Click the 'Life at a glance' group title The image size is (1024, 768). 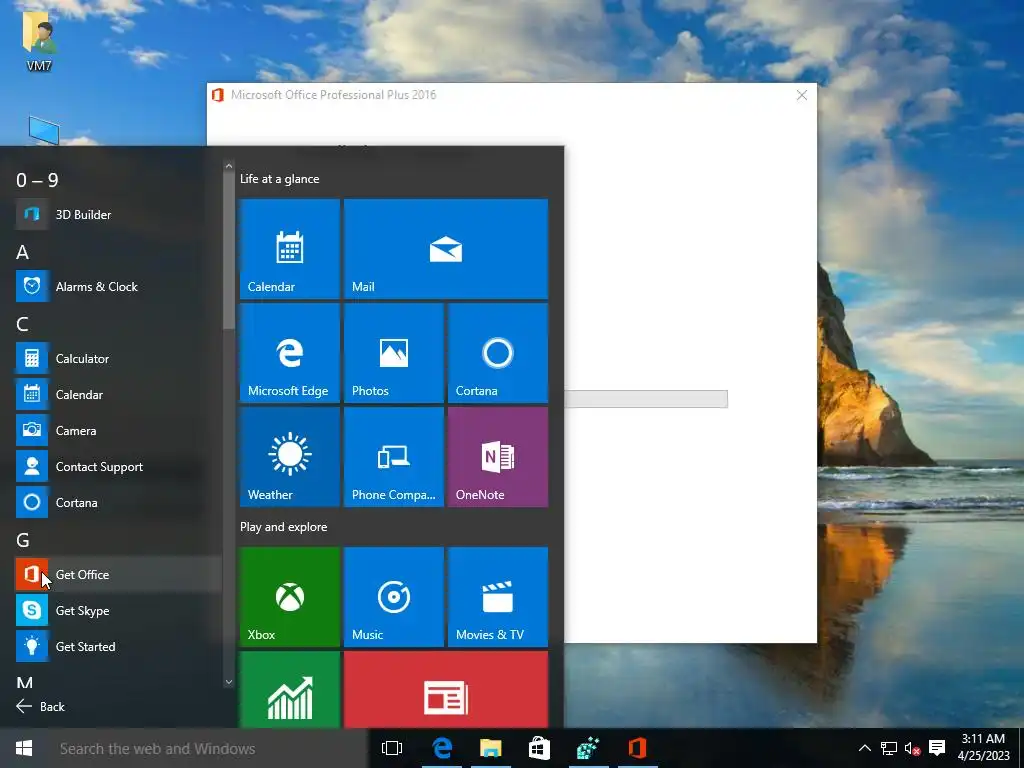point(280,179)
